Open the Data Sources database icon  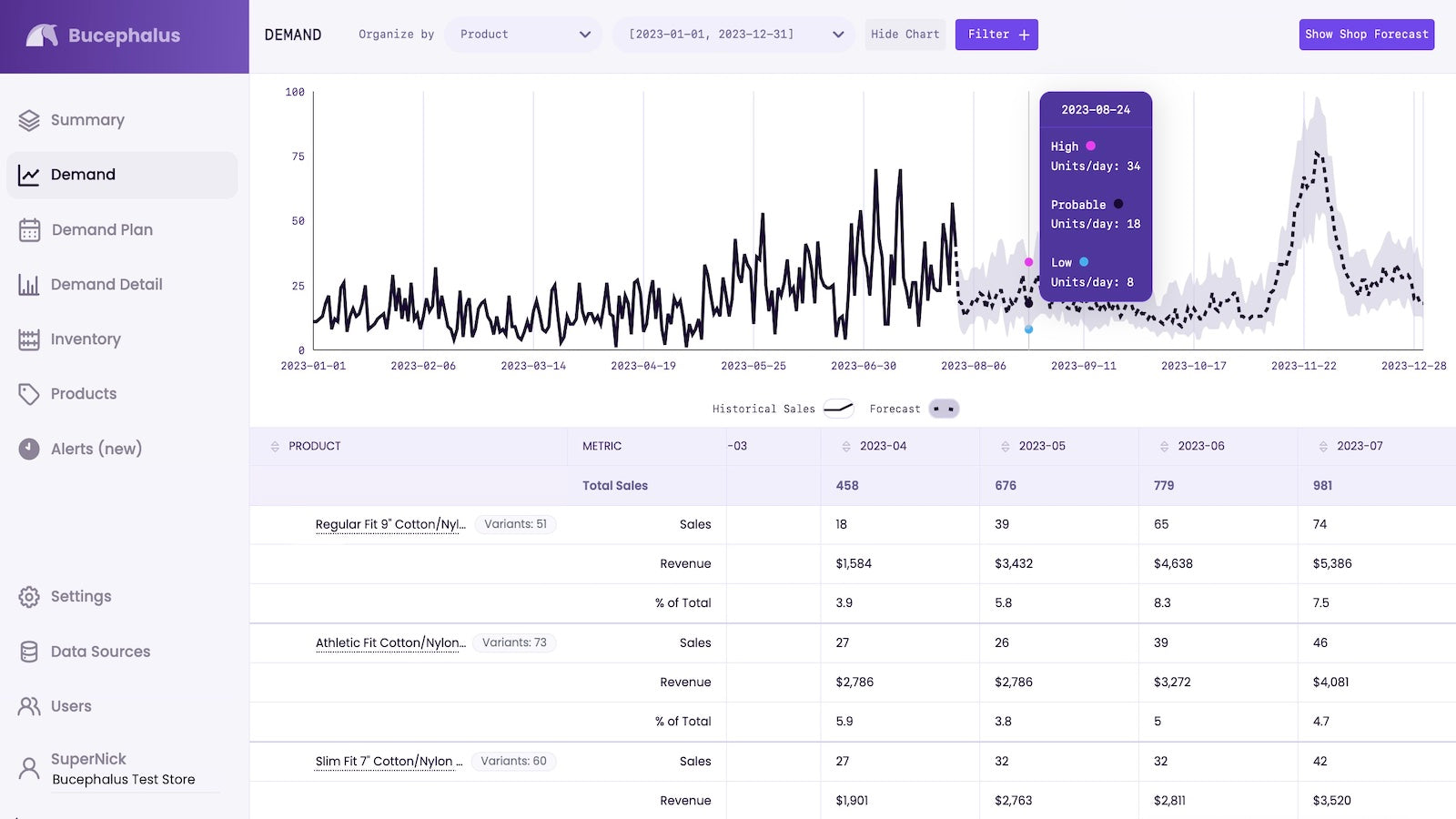coord(29,652)
